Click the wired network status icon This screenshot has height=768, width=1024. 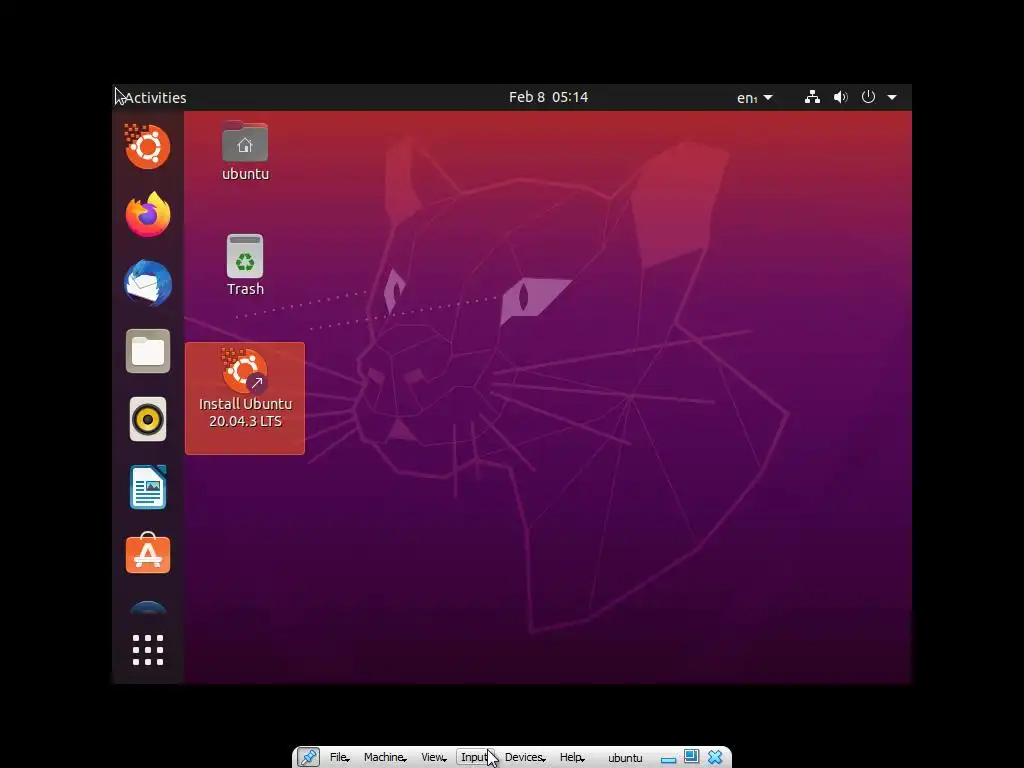point(812,97)
